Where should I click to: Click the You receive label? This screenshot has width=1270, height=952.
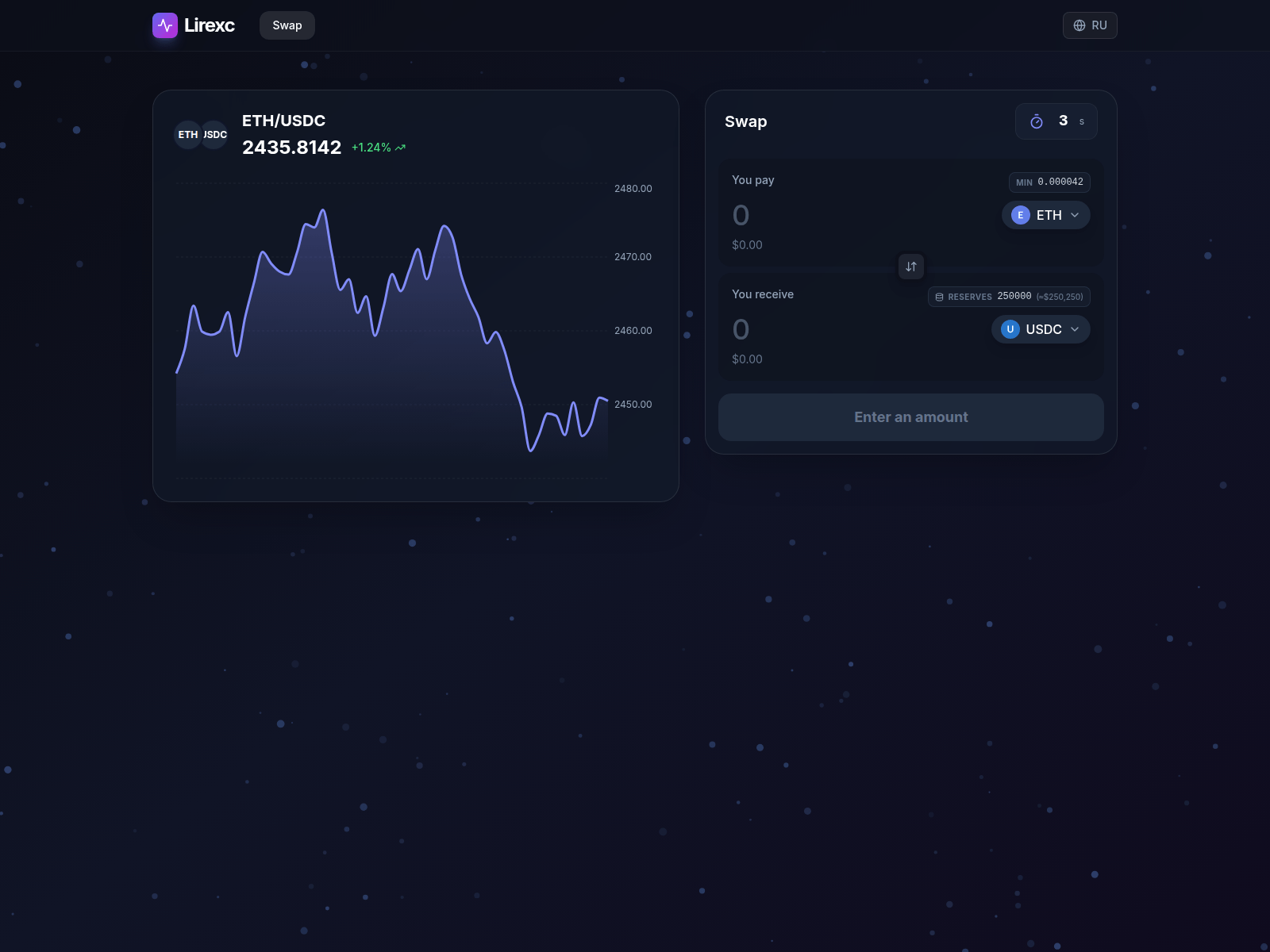pos(763,294)
